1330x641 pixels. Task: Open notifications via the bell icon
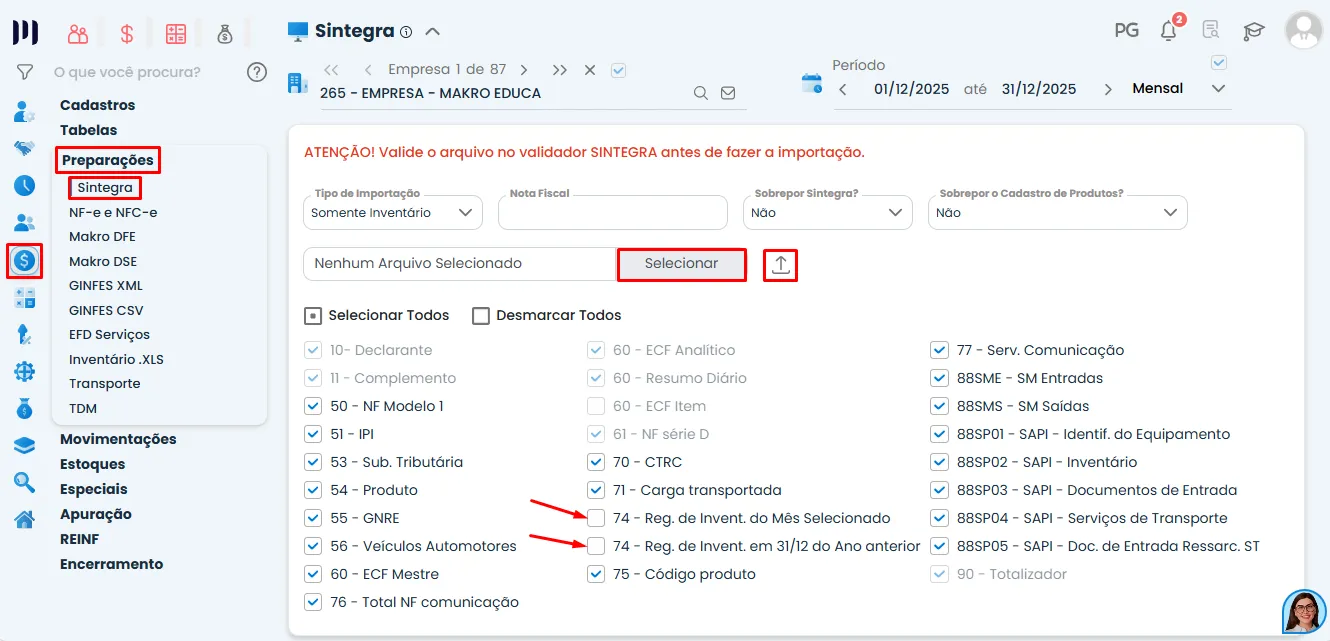[x=1168, y=30]
